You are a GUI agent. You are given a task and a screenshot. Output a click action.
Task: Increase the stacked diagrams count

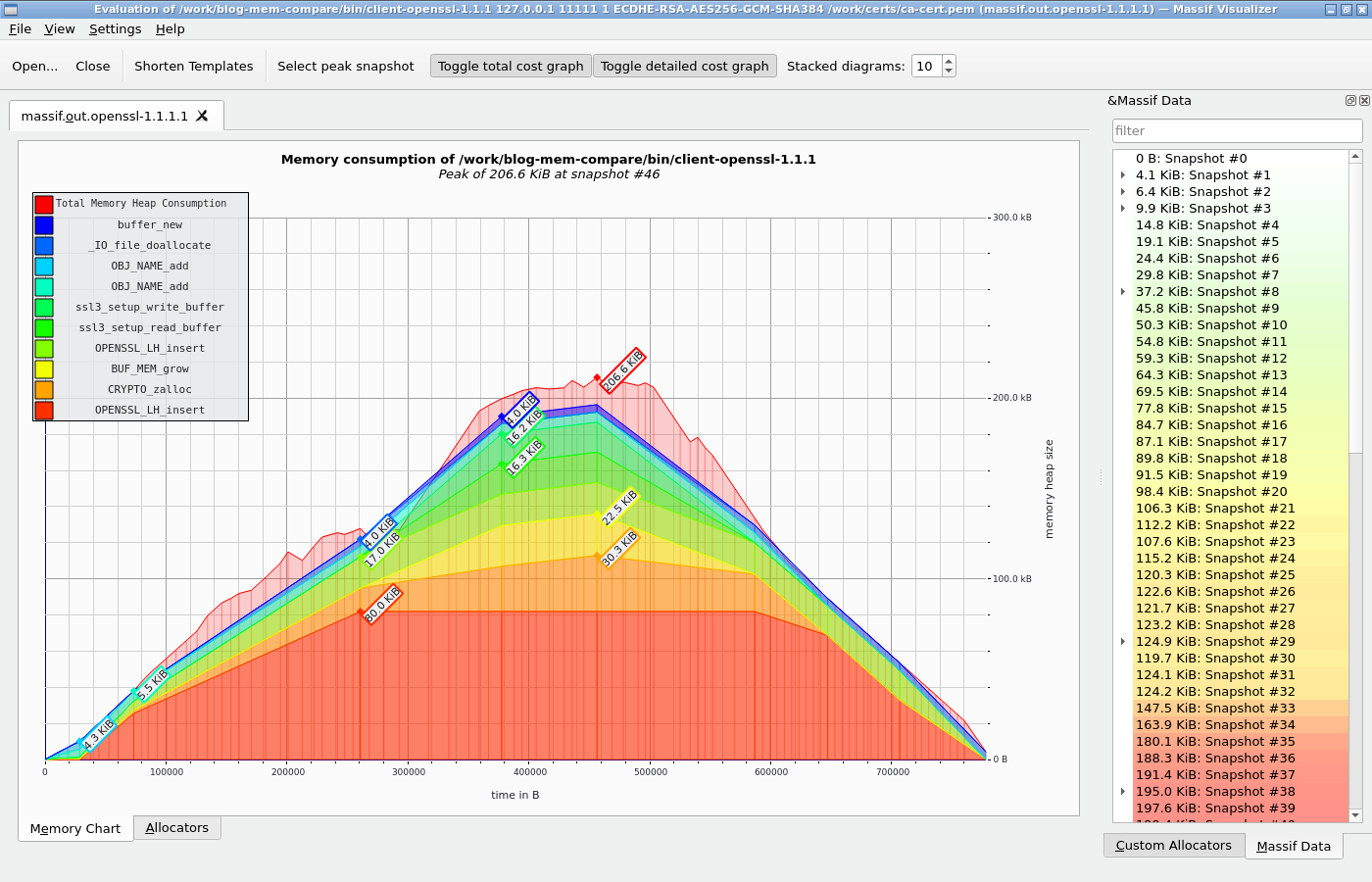point(948,61)
